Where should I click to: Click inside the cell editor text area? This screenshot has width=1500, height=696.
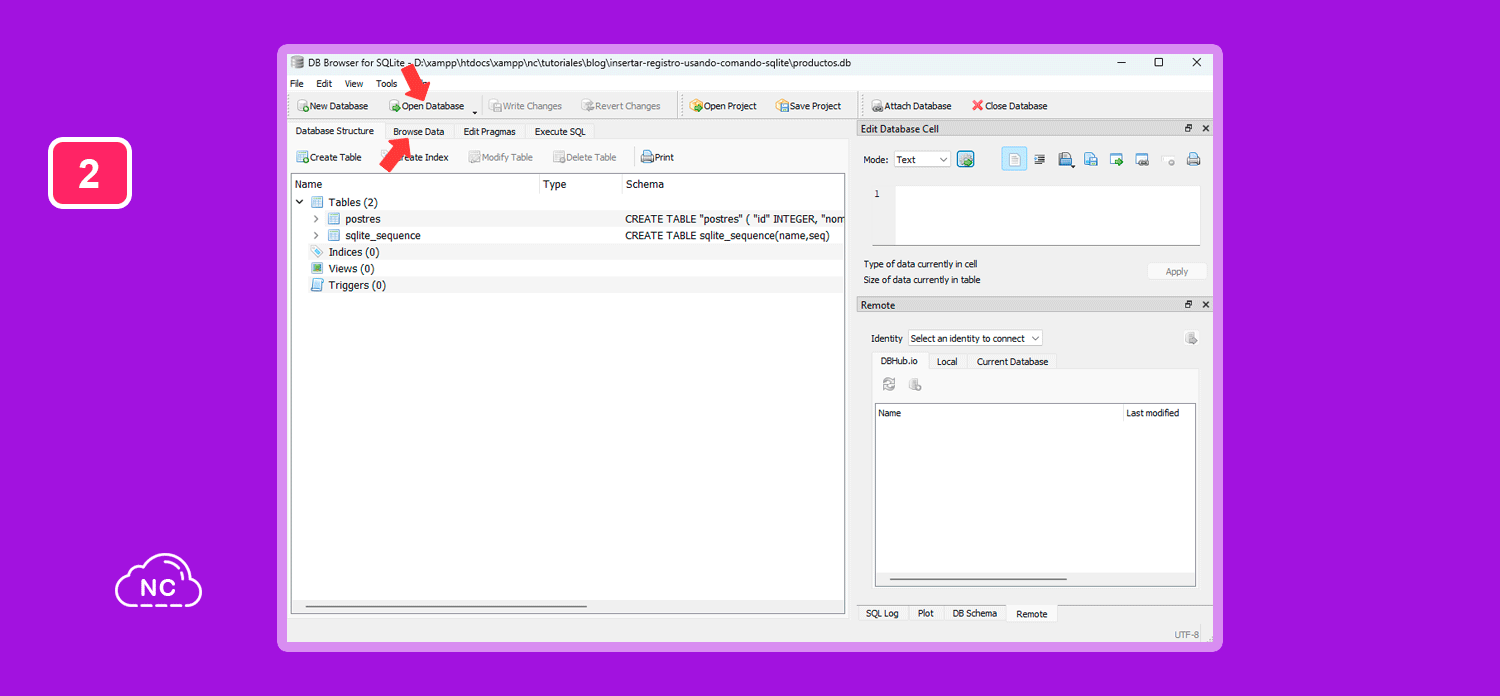coord(1047,215)
